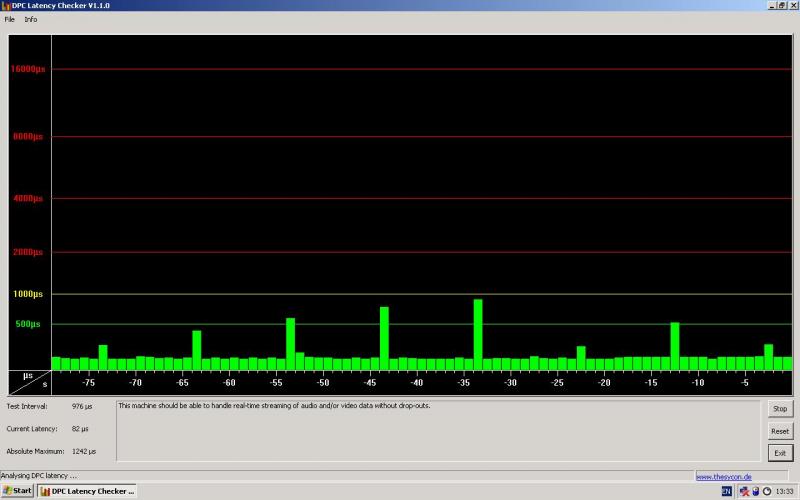
Task: Click the Test Interval value 976 µs
Action: click(x=82, y=407)
